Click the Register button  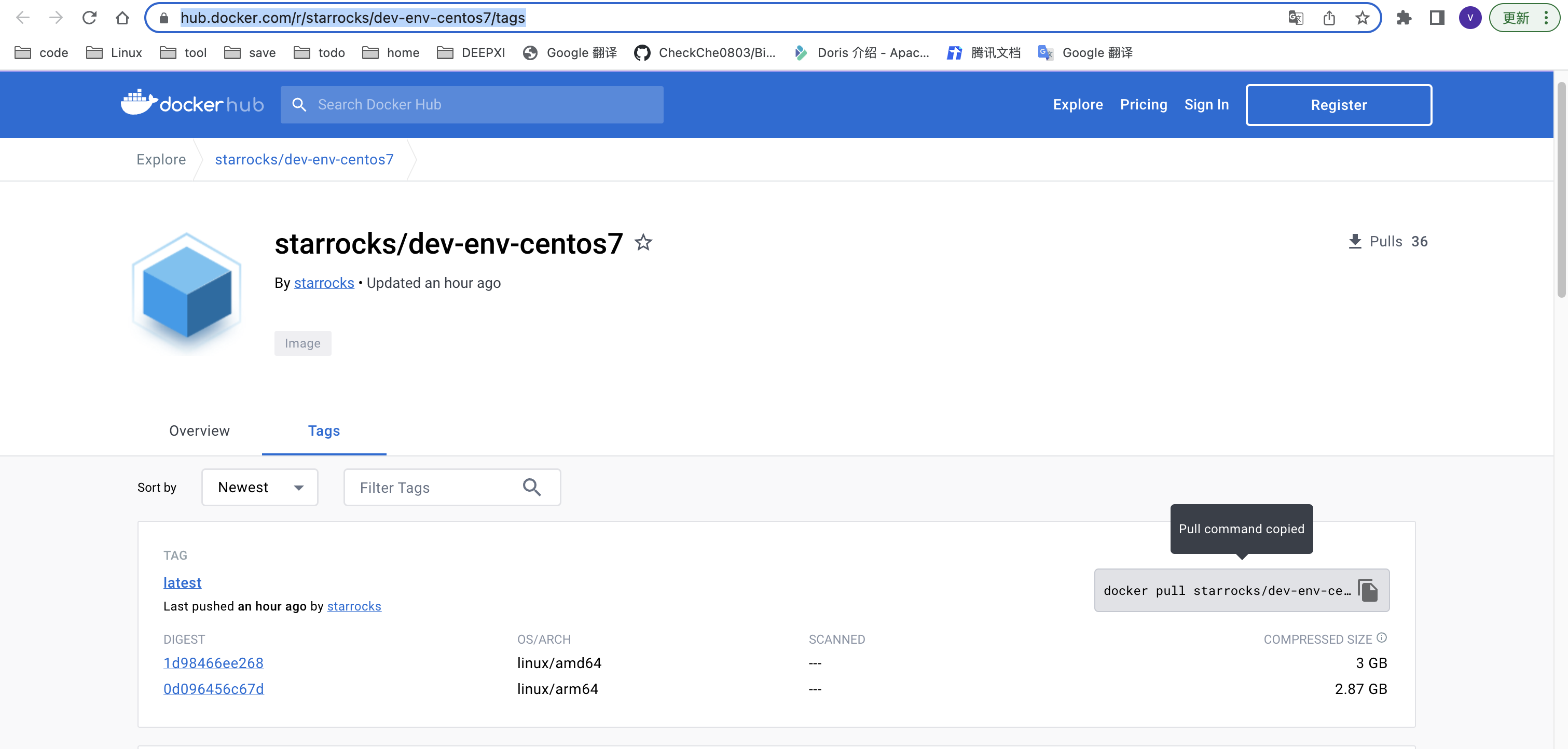(1338, 105)
